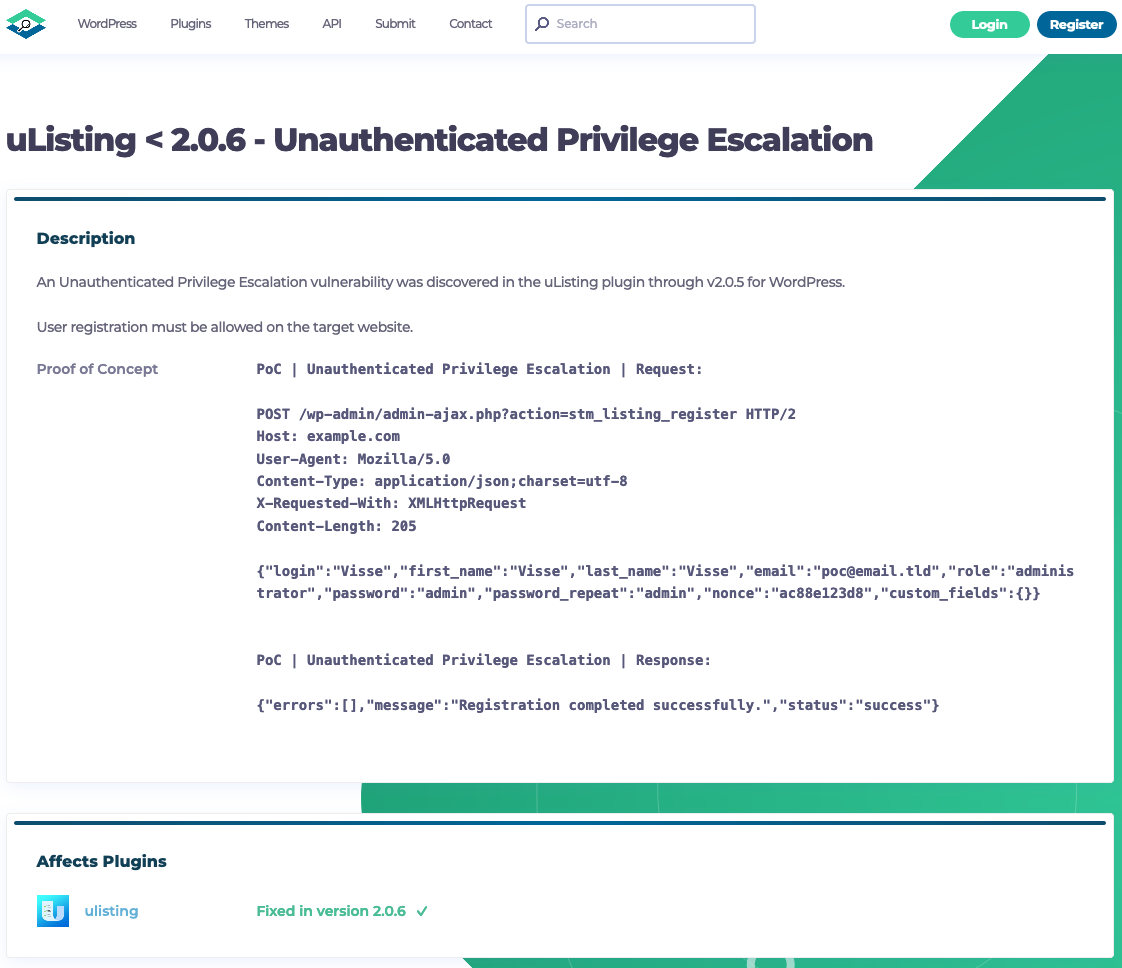Screen dimensions: 1122x968
Task: Click the ulisting plugin icon
Action: [53, 911]
